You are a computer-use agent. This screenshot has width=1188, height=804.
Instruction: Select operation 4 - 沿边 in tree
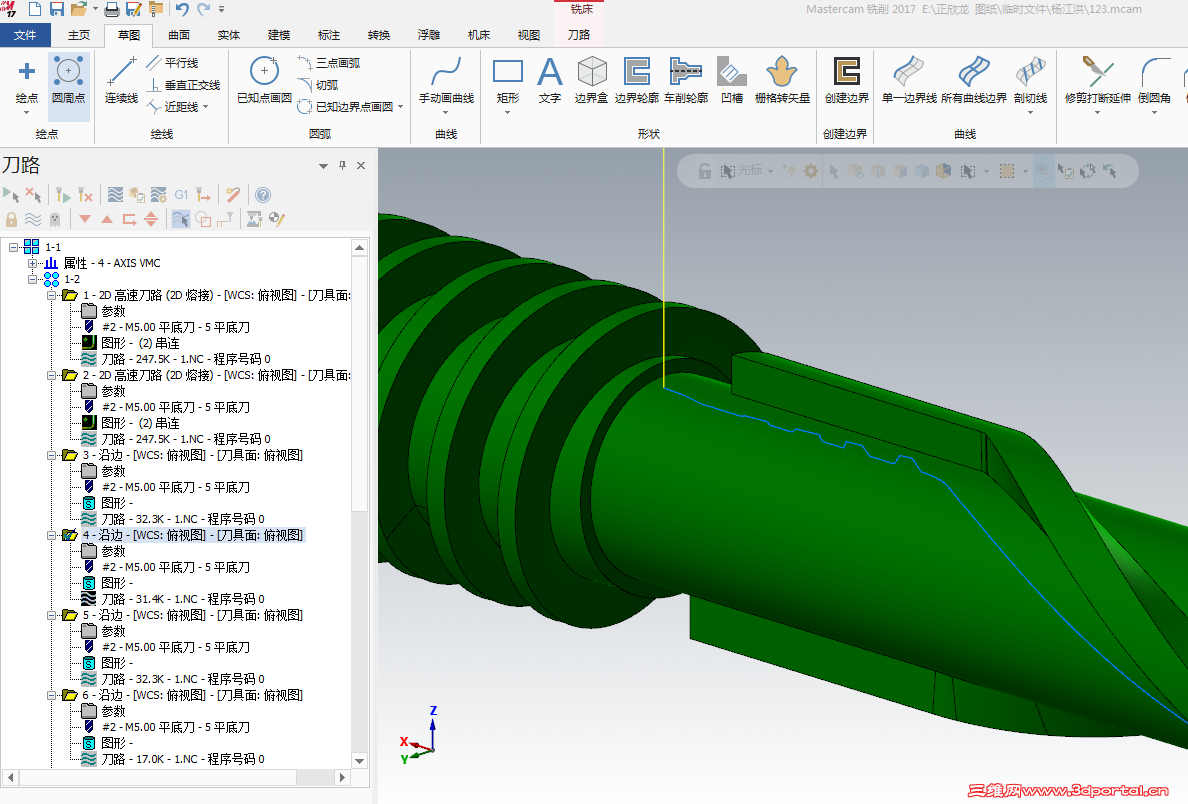pyautogui.click(x=192, y=535)
